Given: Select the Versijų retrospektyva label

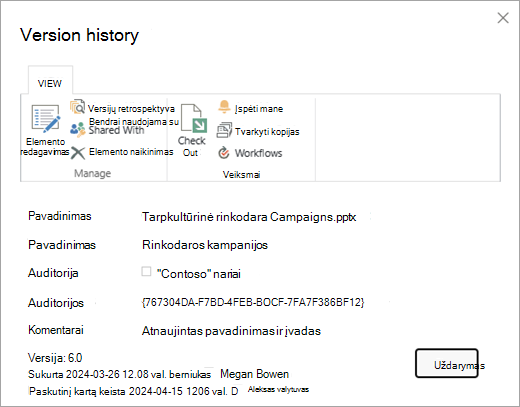Looking at the screenshot, I should click(x=131, y=109).
